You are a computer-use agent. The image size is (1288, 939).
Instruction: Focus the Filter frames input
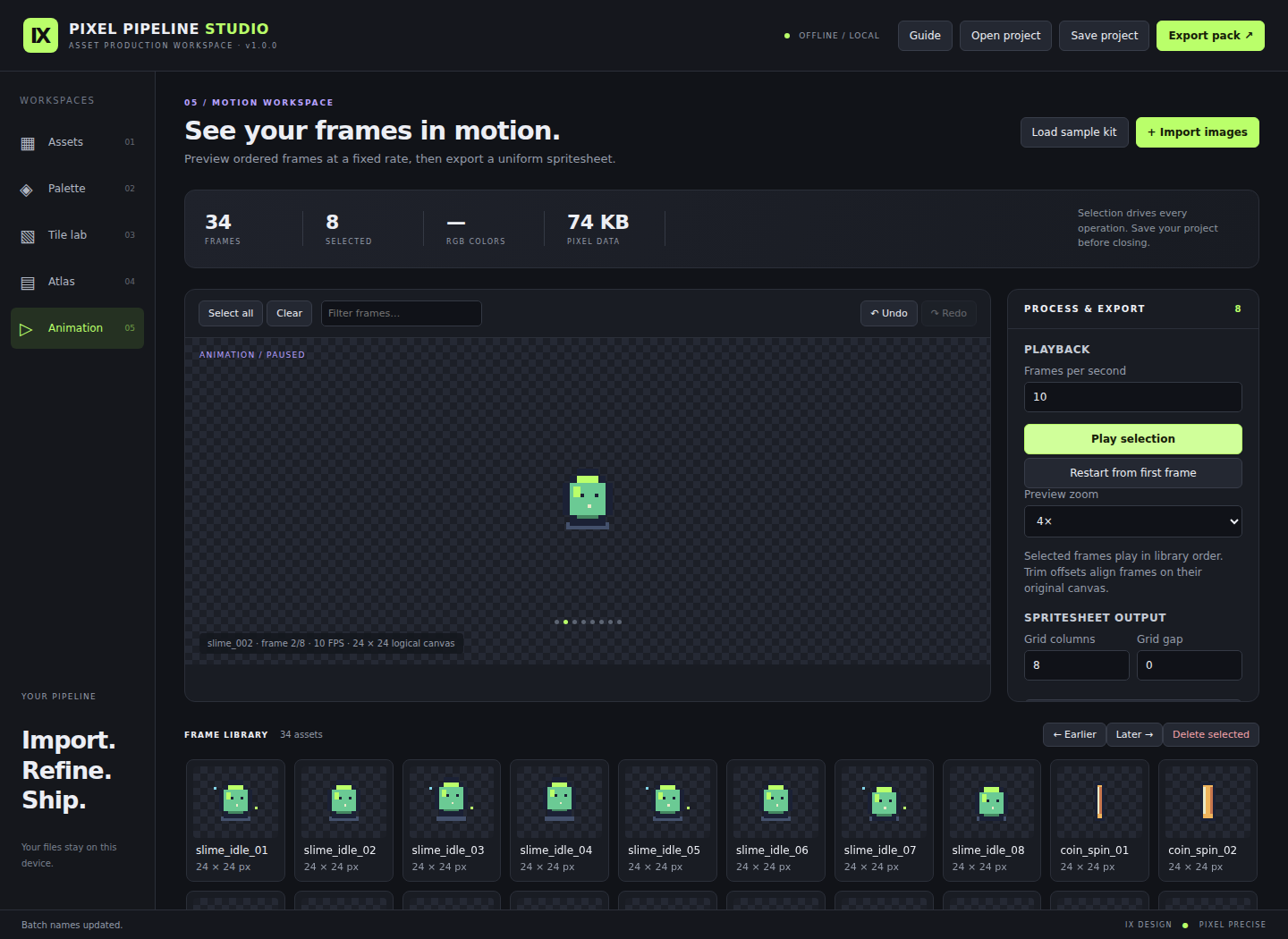pyautogui.click(x=401, y=313)
